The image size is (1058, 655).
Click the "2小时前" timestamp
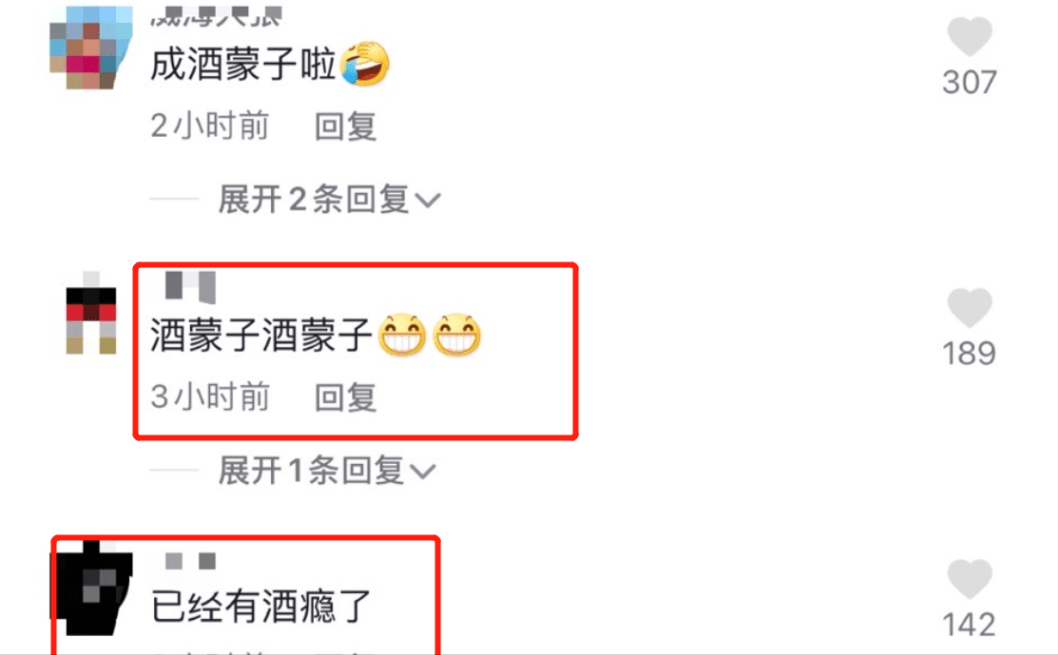tap(210, 126)
